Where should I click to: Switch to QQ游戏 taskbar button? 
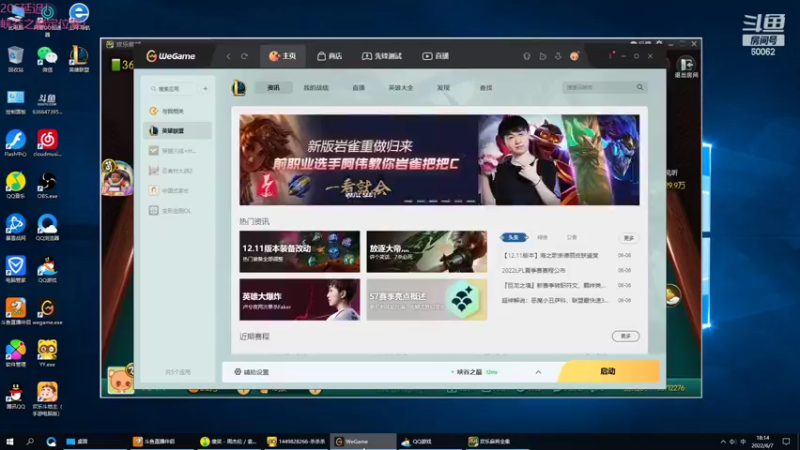430,441
